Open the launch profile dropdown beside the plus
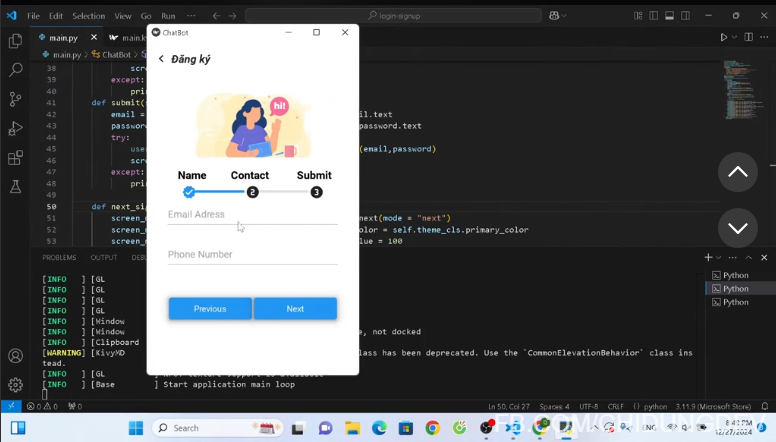The image size is (776, 442). pyautogui.click(x=719, y=257)
